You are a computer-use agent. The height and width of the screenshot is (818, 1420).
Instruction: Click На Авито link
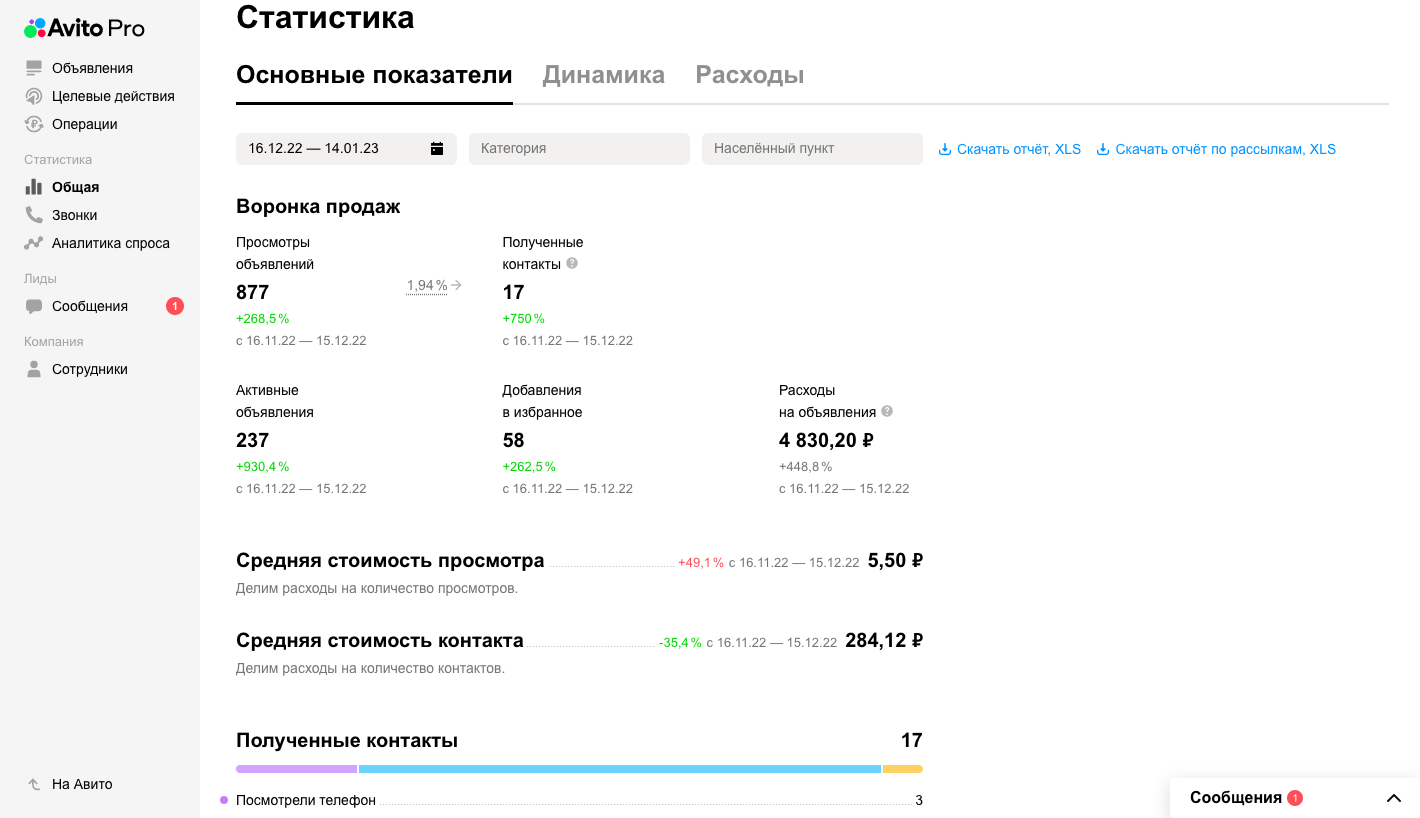pos(82,784)
